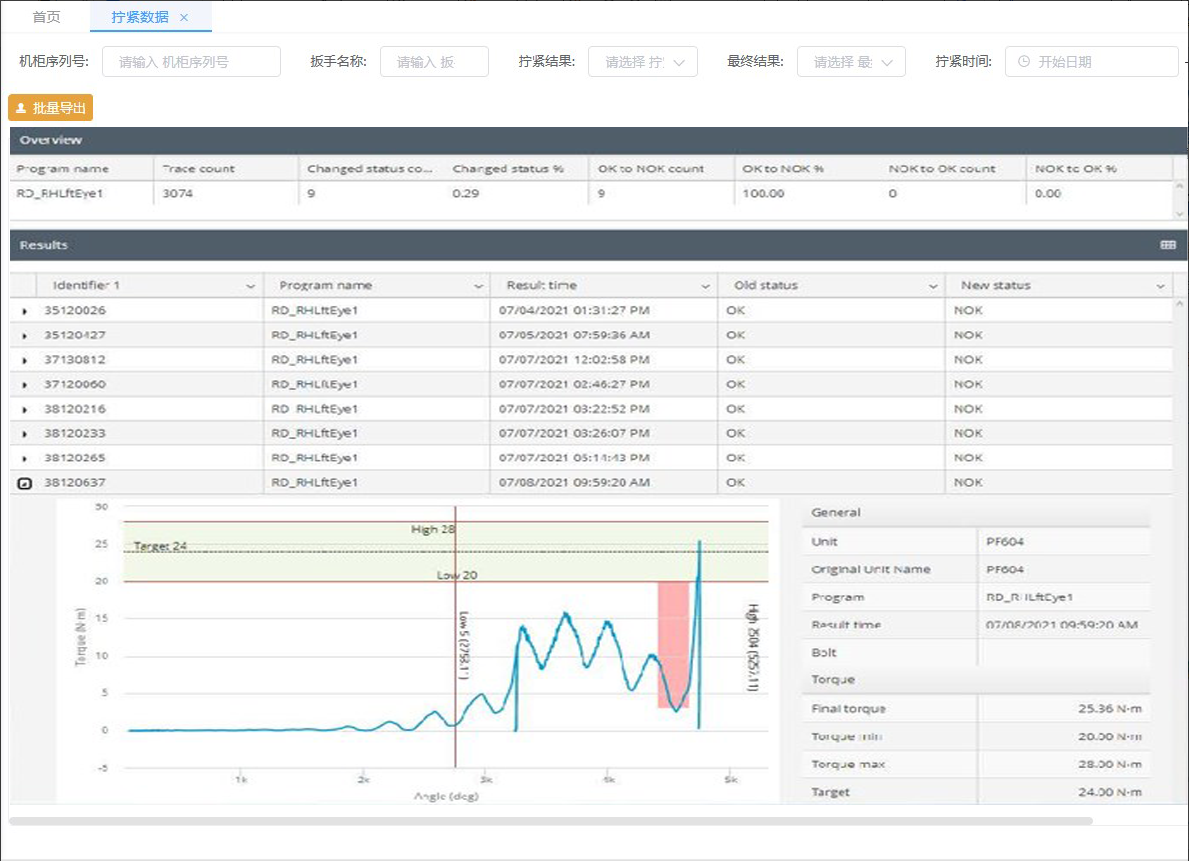
Task: Click the Low 20 limit label on chart
Action: tap(457, 575)
